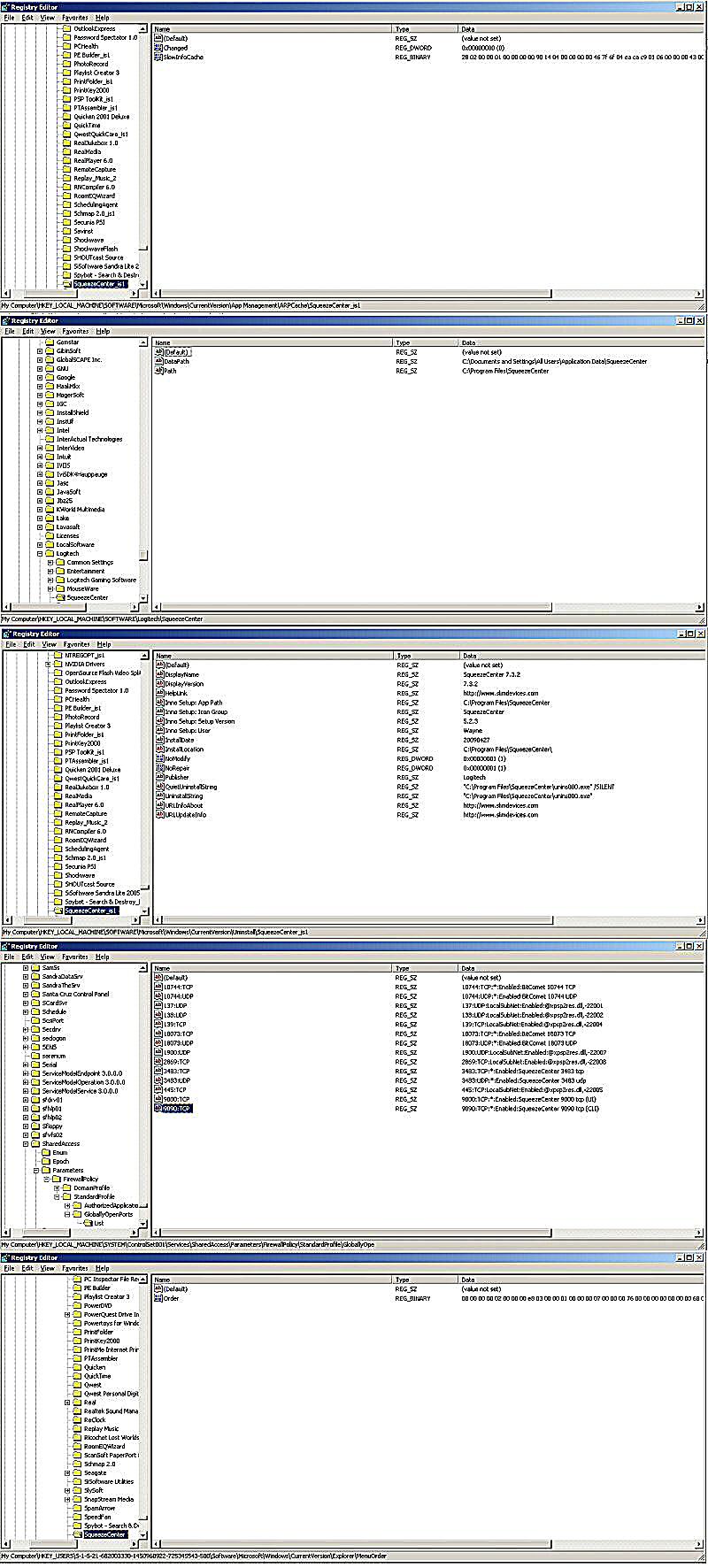This screenshot has height=1568, width=708.
Task: Select the QuietUninstallString value
Action: (x=190, y=787)
